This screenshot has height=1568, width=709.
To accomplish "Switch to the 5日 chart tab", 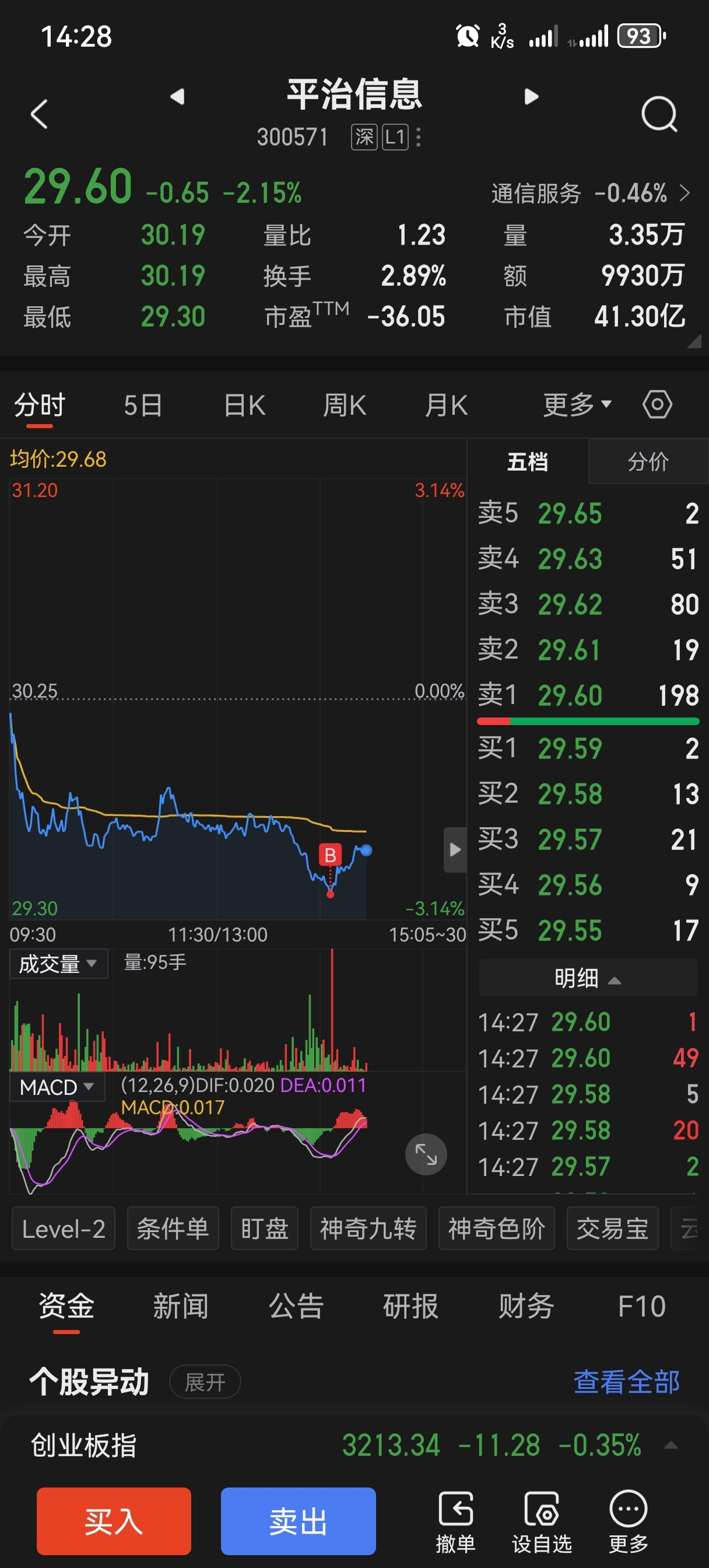I will pos(143,405).
